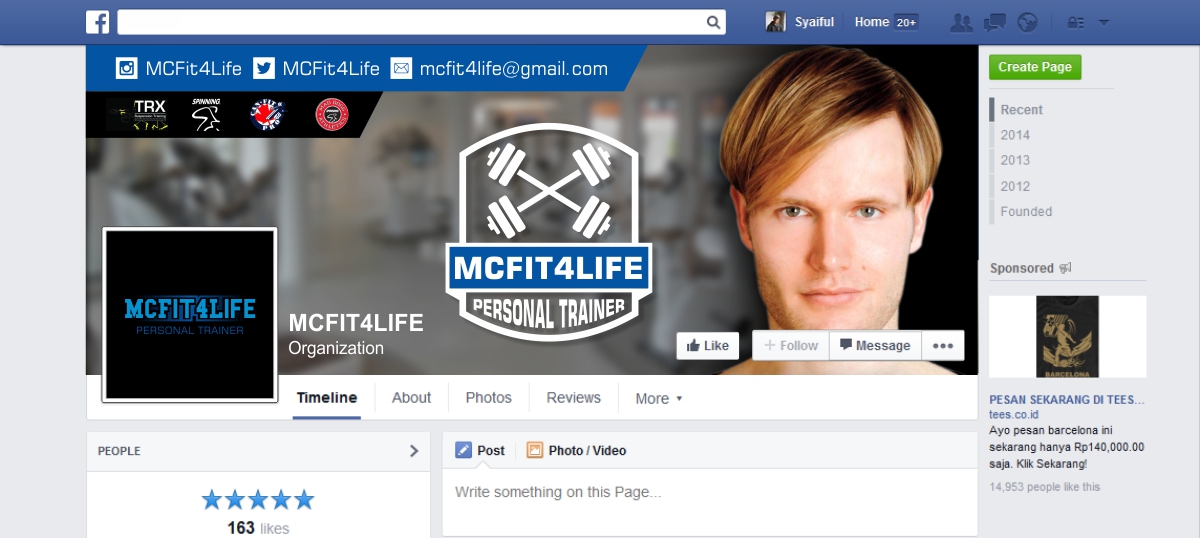Expand the More tab dropdown
Image resolution: width=1200 pixels, height=538 pixels.
click(x=659, y=398)
